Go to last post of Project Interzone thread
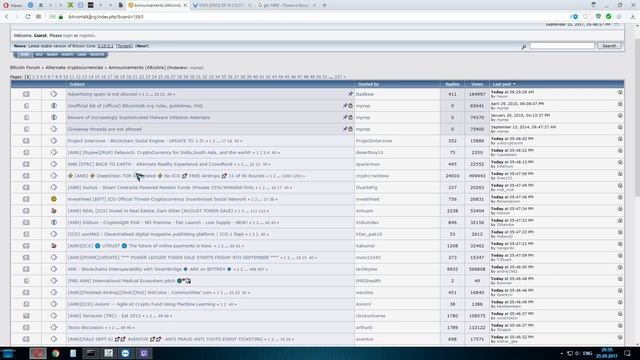The height and width of the screenshot is (360, 640). tap(620, 139)
